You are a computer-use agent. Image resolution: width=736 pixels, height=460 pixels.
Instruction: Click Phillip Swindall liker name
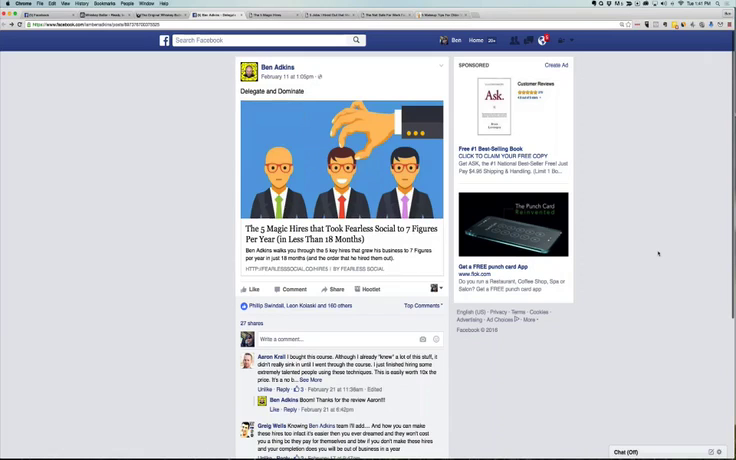point(266,306)
